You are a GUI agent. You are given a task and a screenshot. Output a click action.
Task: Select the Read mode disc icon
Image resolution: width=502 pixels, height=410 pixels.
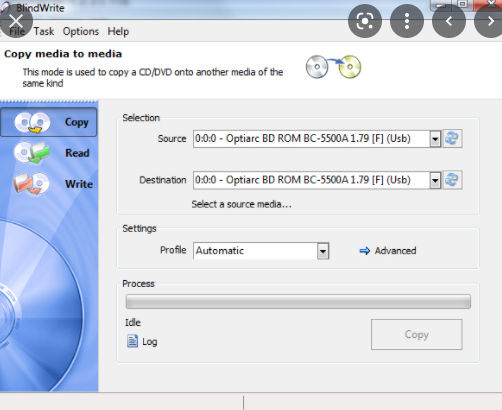(x=32, y=153)
